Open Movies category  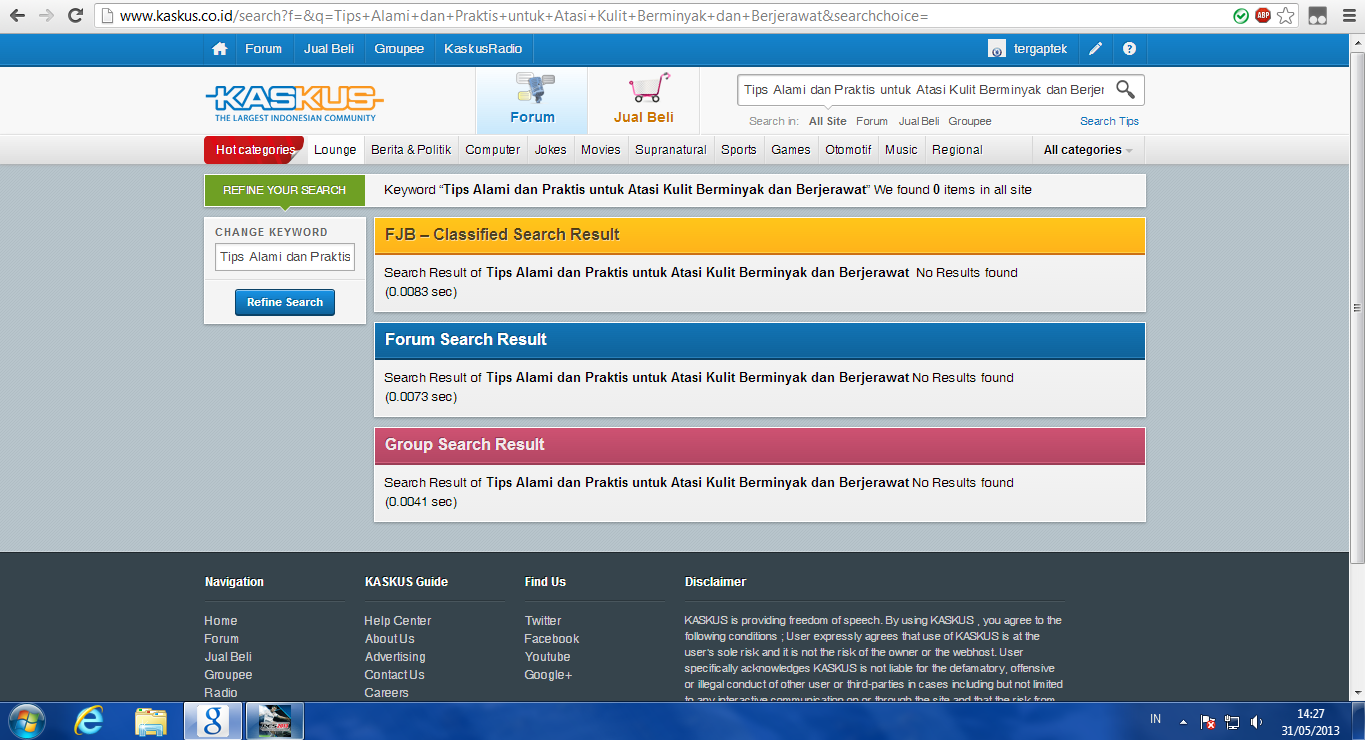pyautogui.click(x=601, y=150)
